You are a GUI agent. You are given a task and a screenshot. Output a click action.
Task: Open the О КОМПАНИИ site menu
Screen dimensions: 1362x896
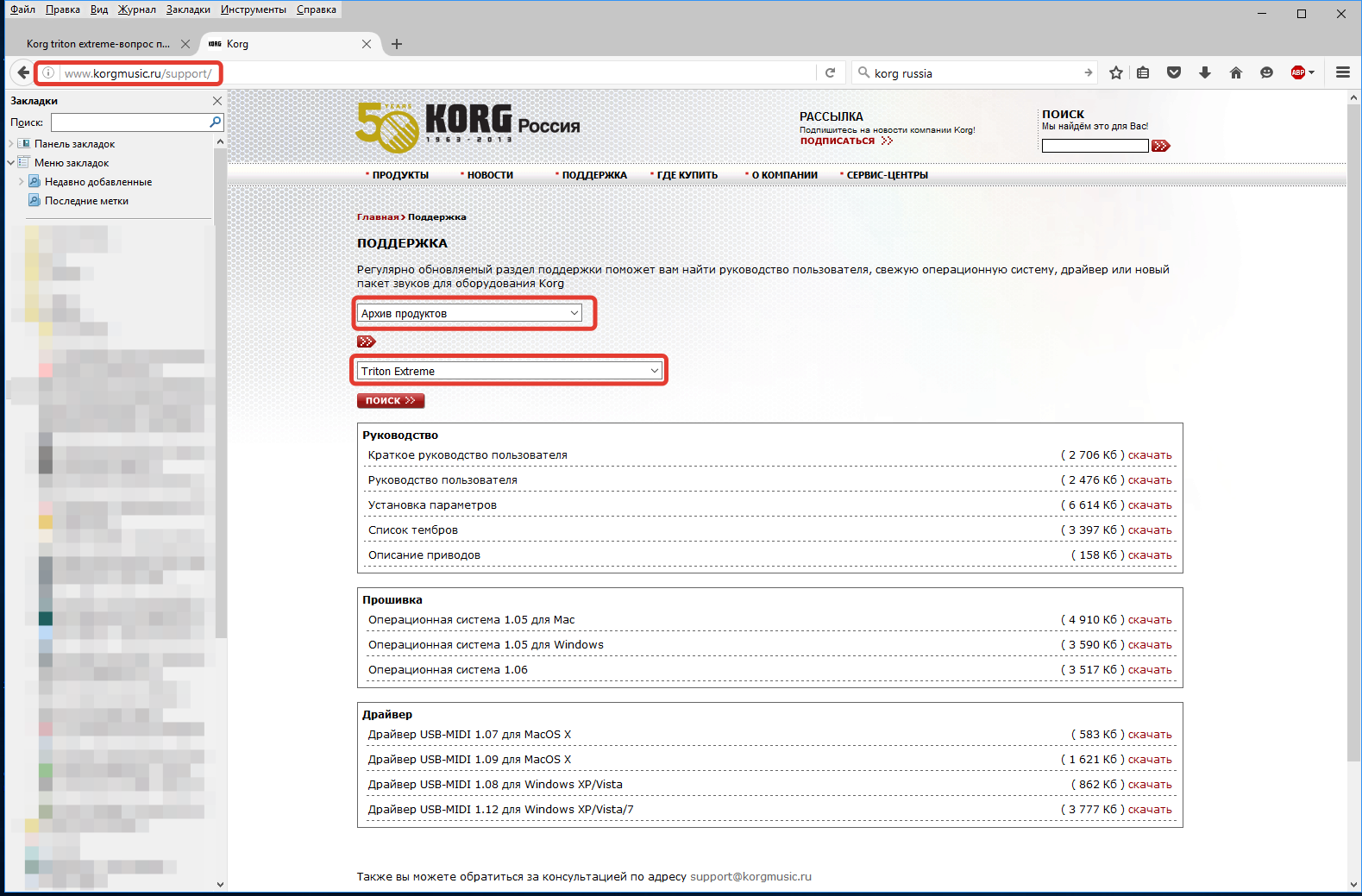[x=784, y=175]
